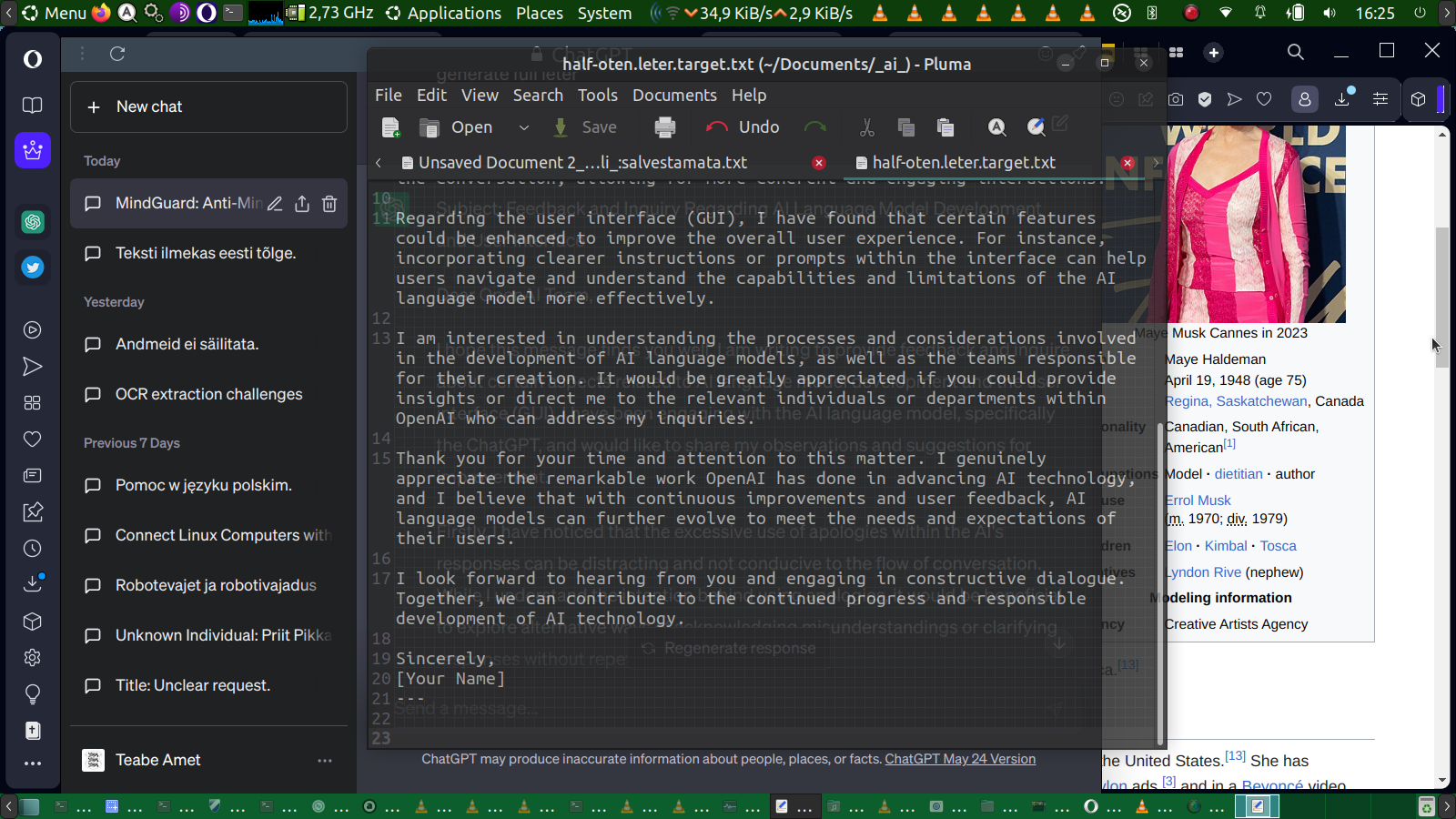
Task: Open Extensions cube in Opera's left sidebar
Action: (33, 622)
